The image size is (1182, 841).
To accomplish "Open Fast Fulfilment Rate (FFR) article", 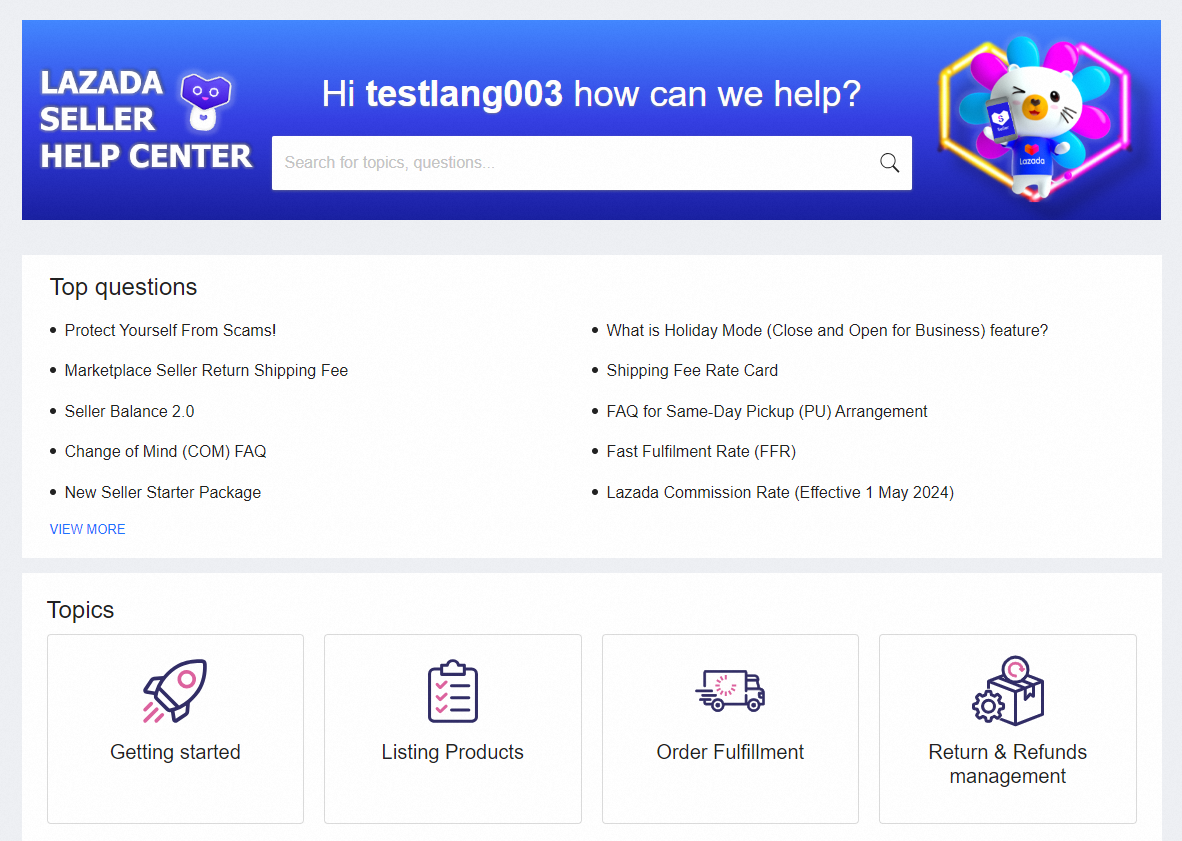I will click(700, 451).
